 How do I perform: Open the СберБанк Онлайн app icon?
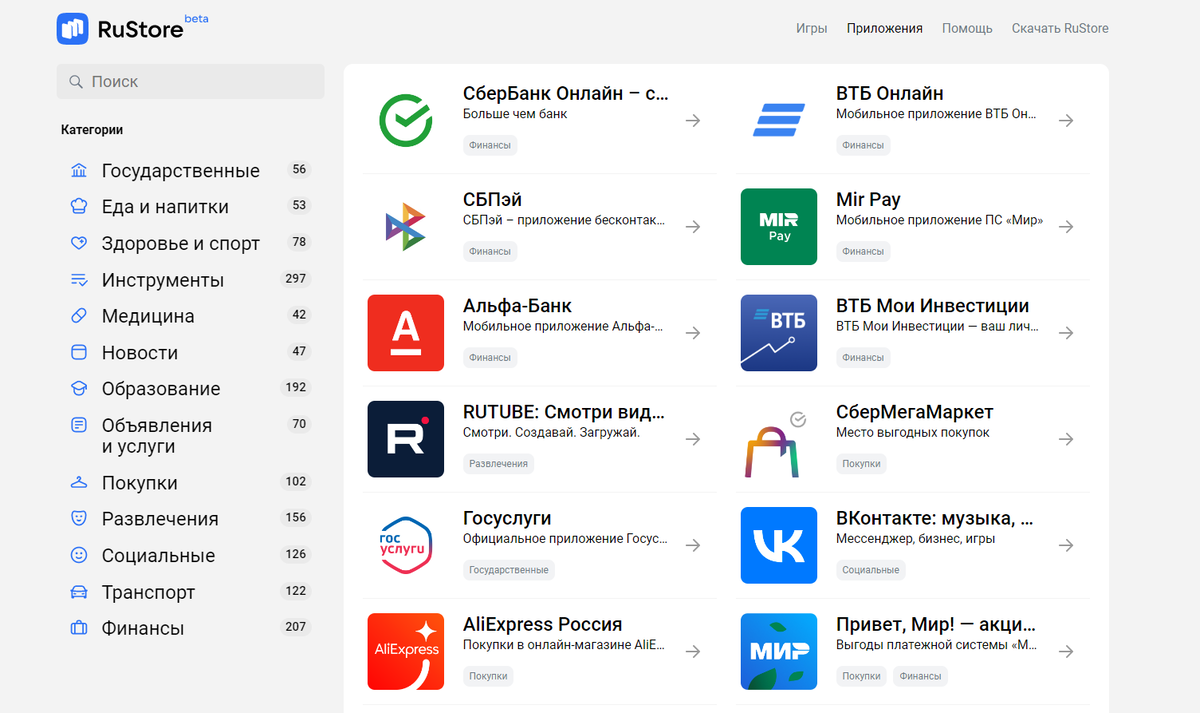tap(406, 120)
